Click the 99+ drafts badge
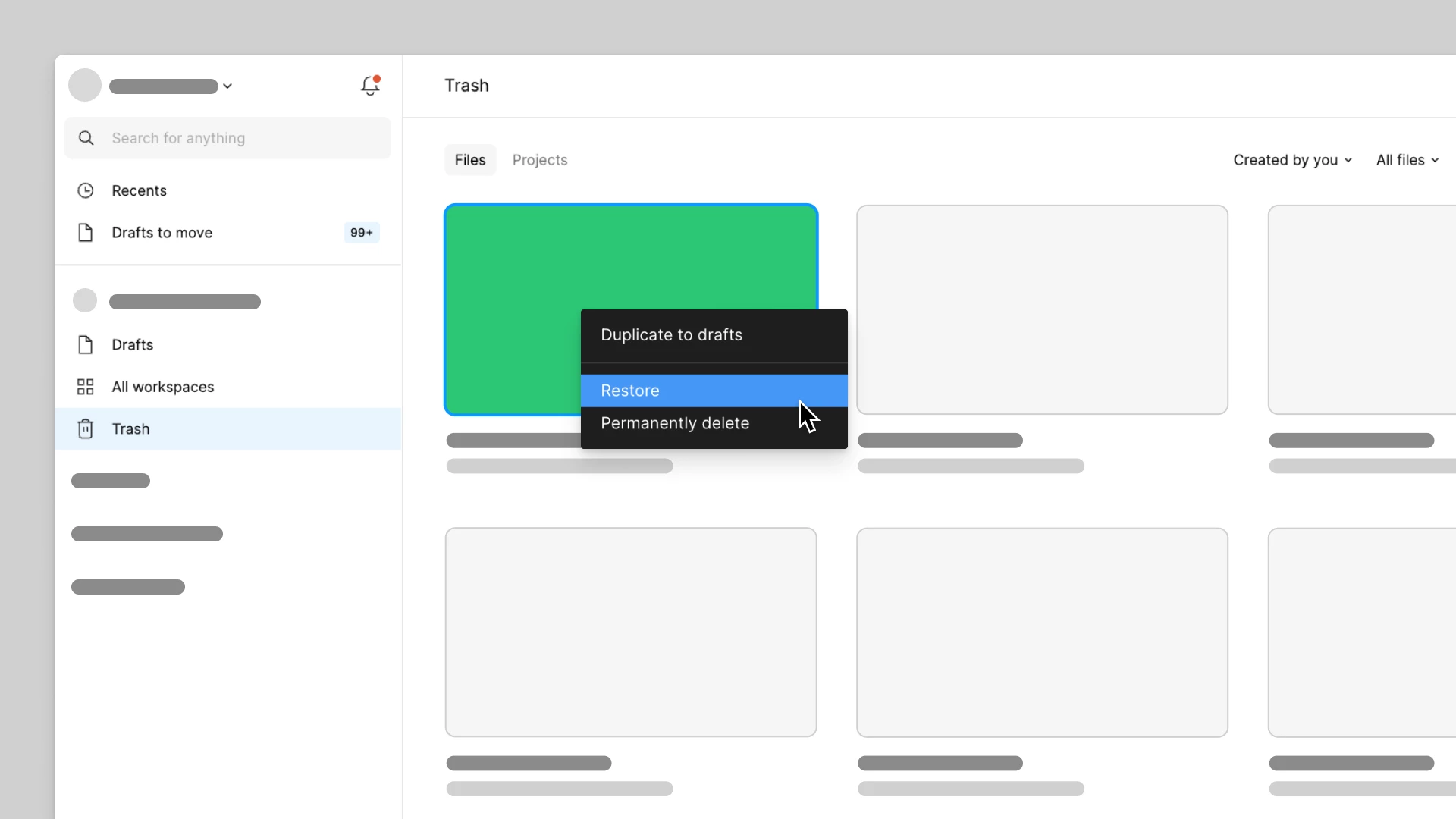Image resolution: width=1456 pixels, height=819 pixels. click(362, 233)
